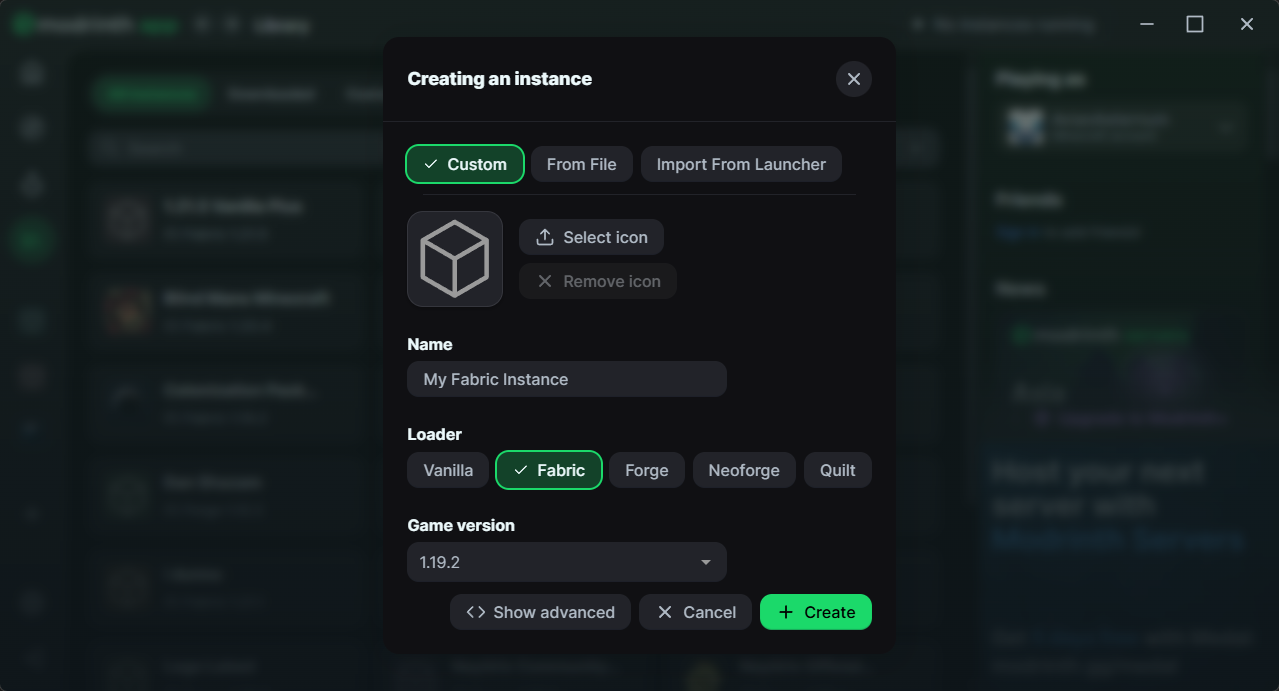Viewport: 1279px width, 691px height.
Task: Select the highlighted Library icon in the sidebar
Action: click(x=32, y=239)
